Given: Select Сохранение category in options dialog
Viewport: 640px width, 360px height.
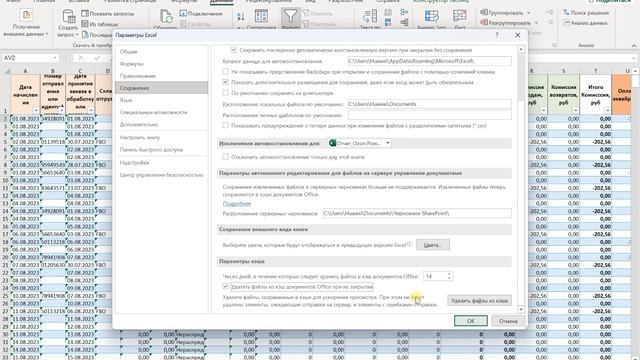Looking at the screenshot, I should point(161,88).
